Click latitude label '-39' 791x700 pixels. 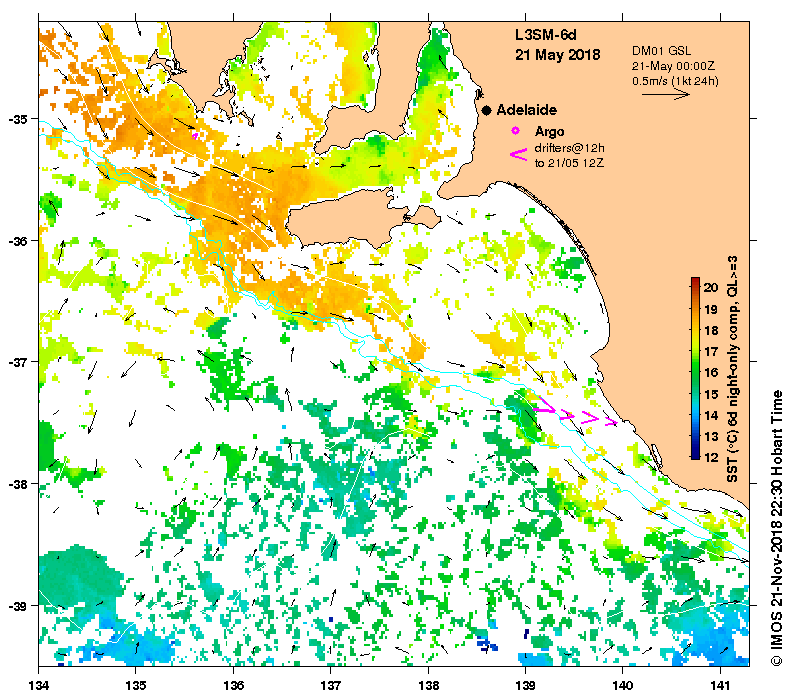pyautogui.click(x=19, y=605)
